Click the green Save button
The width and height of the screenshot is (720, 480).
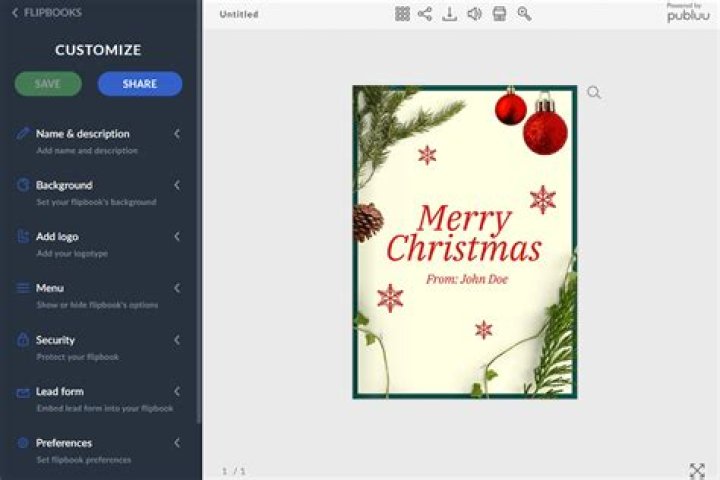pos(48,84)
